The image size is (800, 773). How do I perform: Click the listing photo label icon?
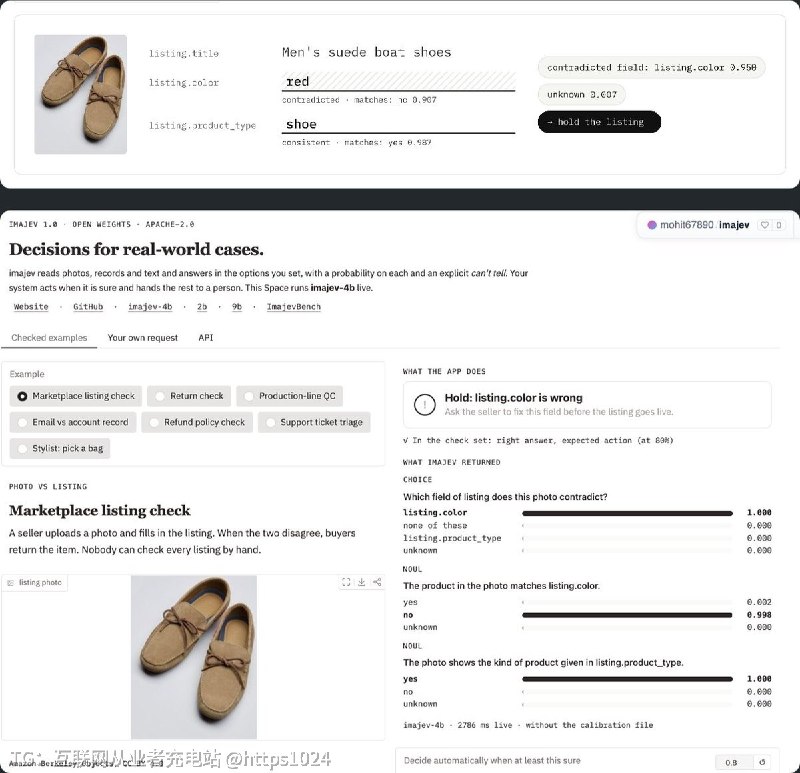pyautogui.click(x=11, y=583)
